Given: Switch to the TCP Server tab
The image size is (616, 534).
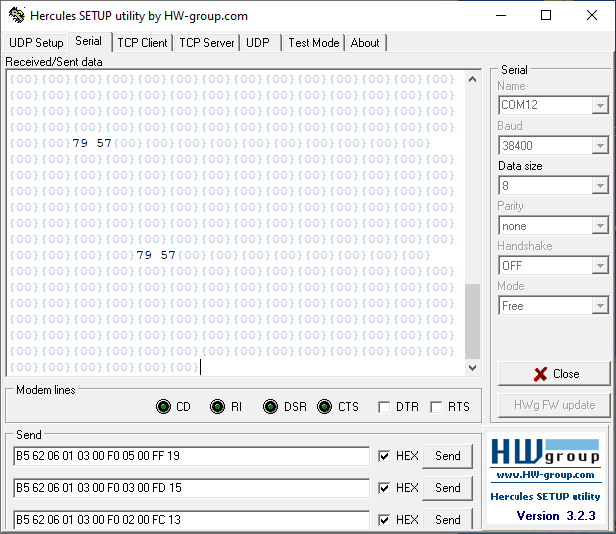Looking at the screenshot, I should point(207,42).
